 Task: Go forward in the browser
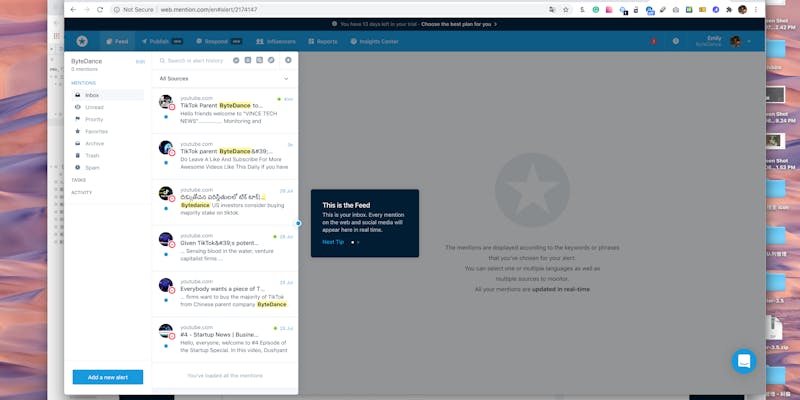pyautogui.click(x=86, y=10)
